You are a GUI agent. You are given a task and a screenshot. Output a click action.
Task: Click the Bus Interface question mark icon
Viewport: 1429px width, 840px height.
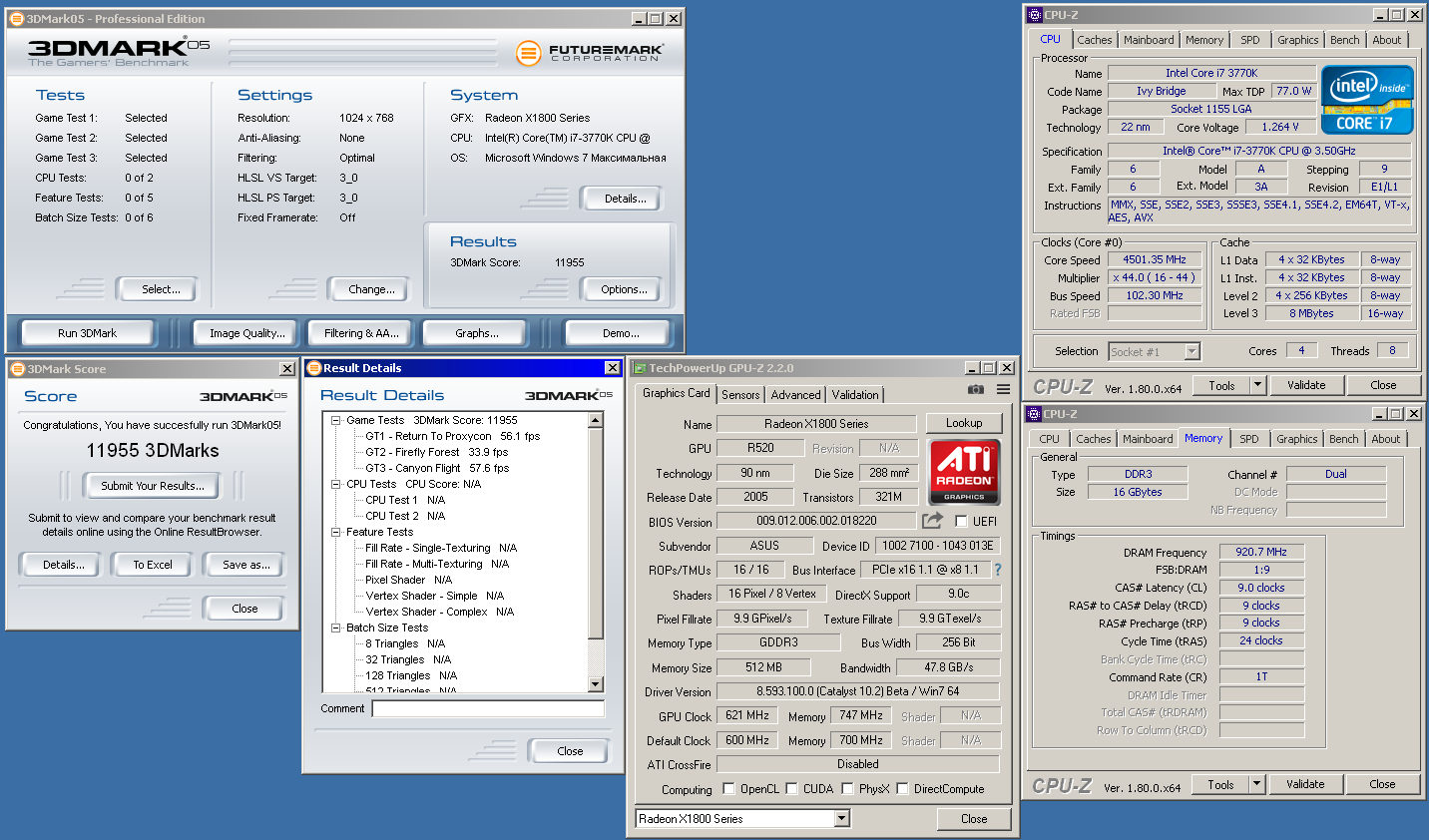coord(997,570)
